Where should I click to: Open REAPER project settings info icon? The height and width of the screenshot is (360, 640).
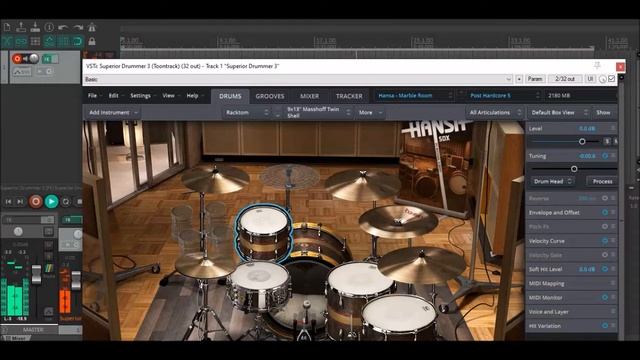(x=49, y=27)
